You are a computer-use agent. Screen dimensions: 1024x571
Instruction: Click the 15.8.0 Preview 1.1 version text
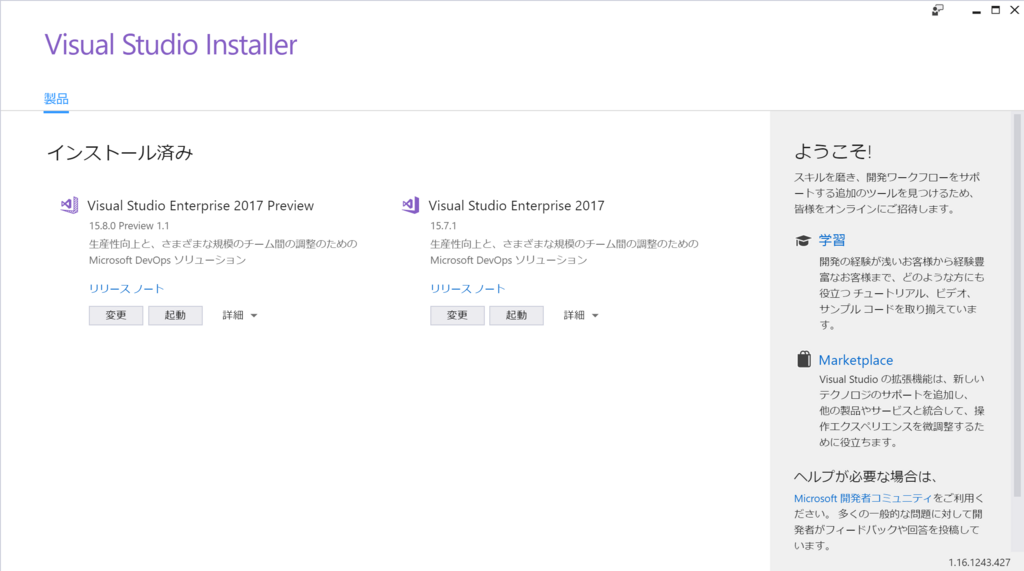tap(129, 225)
